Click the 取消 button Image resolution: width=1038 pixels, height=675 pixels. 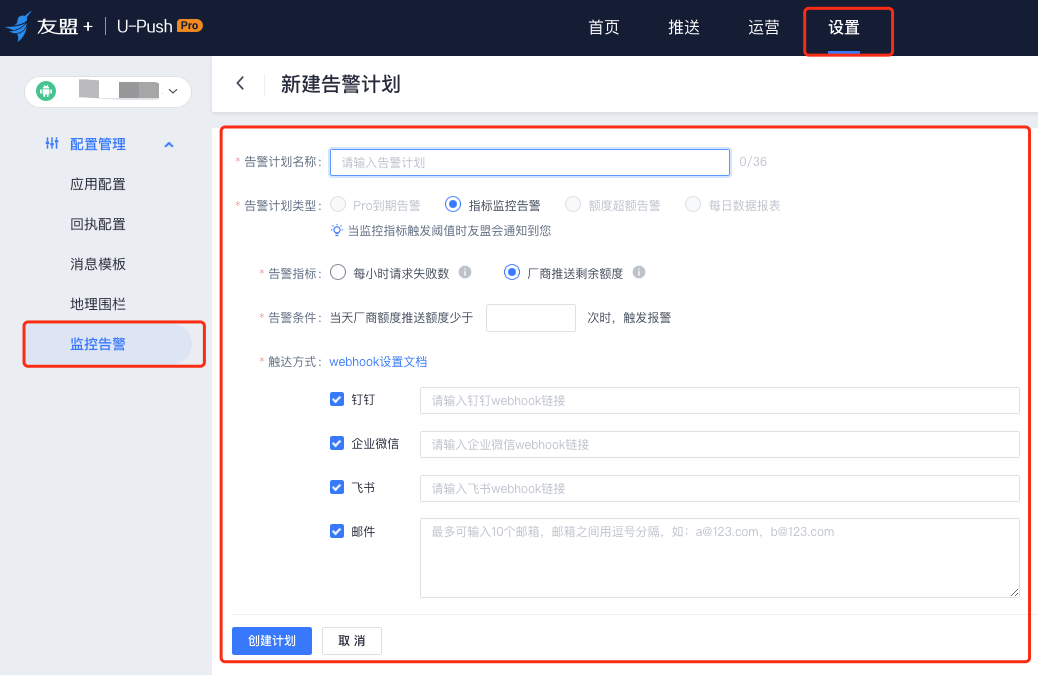tap(352, 641)
